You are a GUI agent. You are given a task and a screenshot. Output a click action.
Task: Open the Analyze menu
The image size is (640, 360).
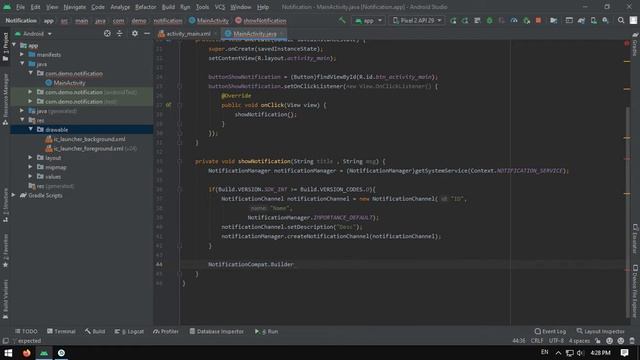120,7
